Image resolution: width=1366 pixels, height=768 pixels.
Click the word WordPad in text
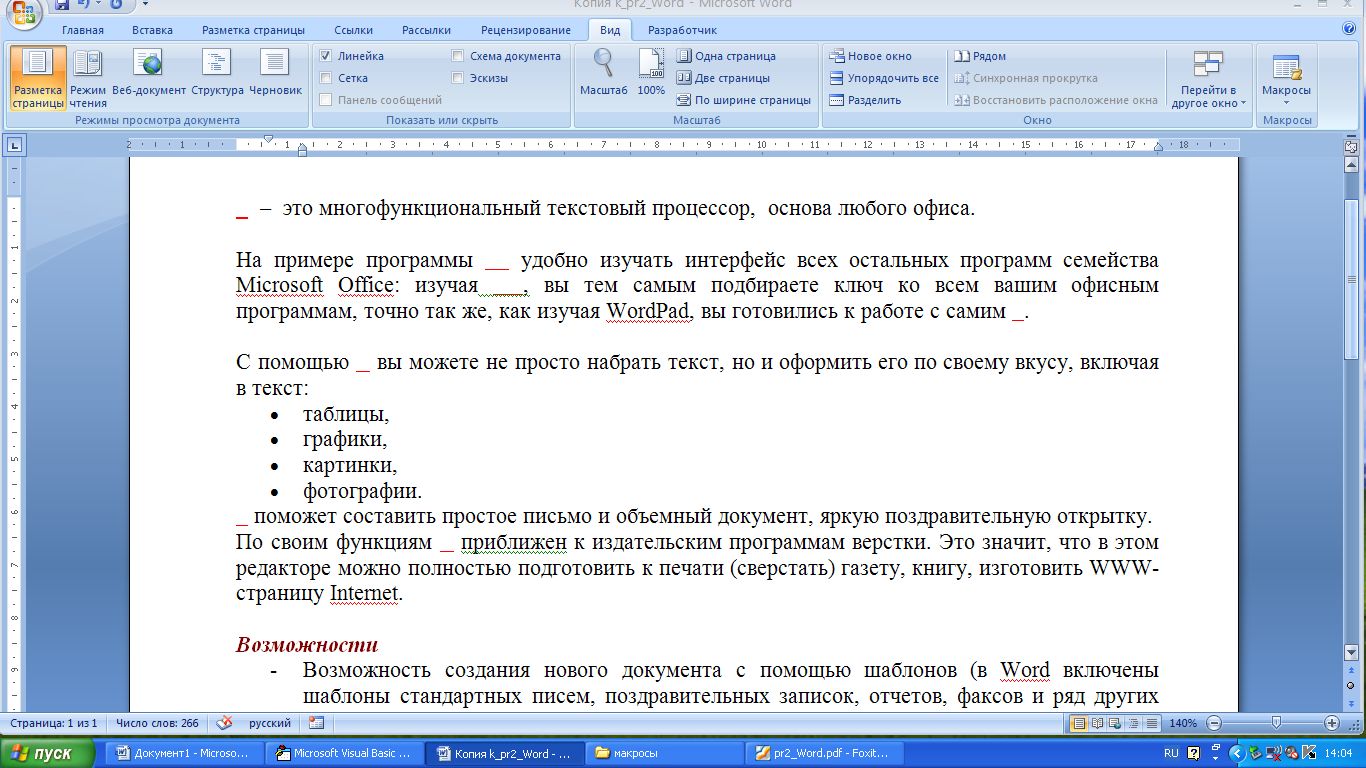648,311
